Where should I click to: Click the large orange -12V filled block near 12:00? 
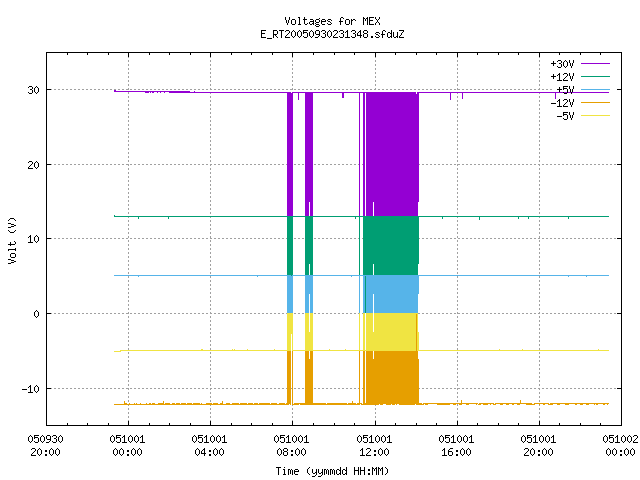tap(392, 378)
